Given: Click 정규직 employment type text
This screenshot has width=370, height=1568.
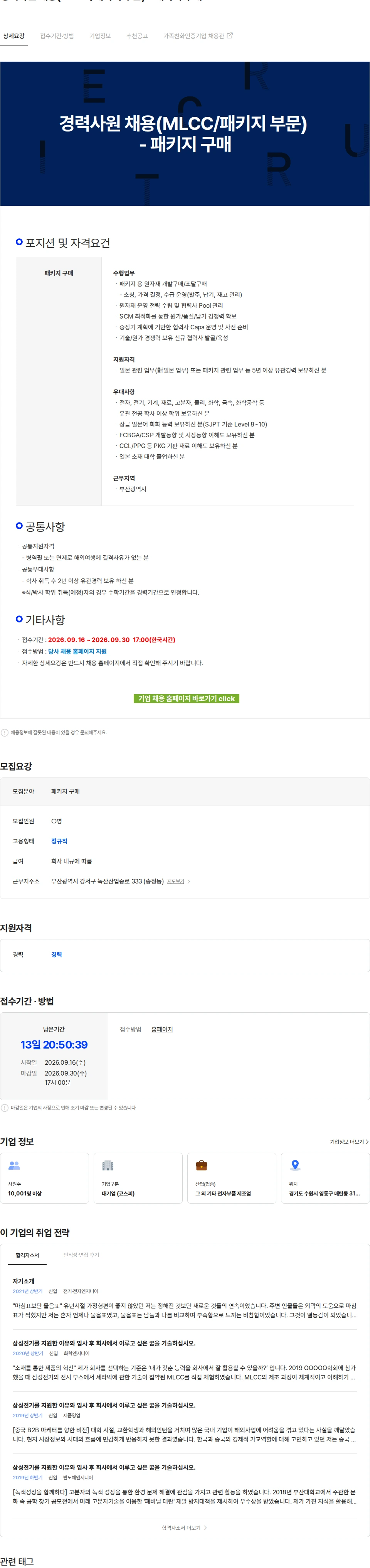Looking at the screenshot, I should [59, 841].
